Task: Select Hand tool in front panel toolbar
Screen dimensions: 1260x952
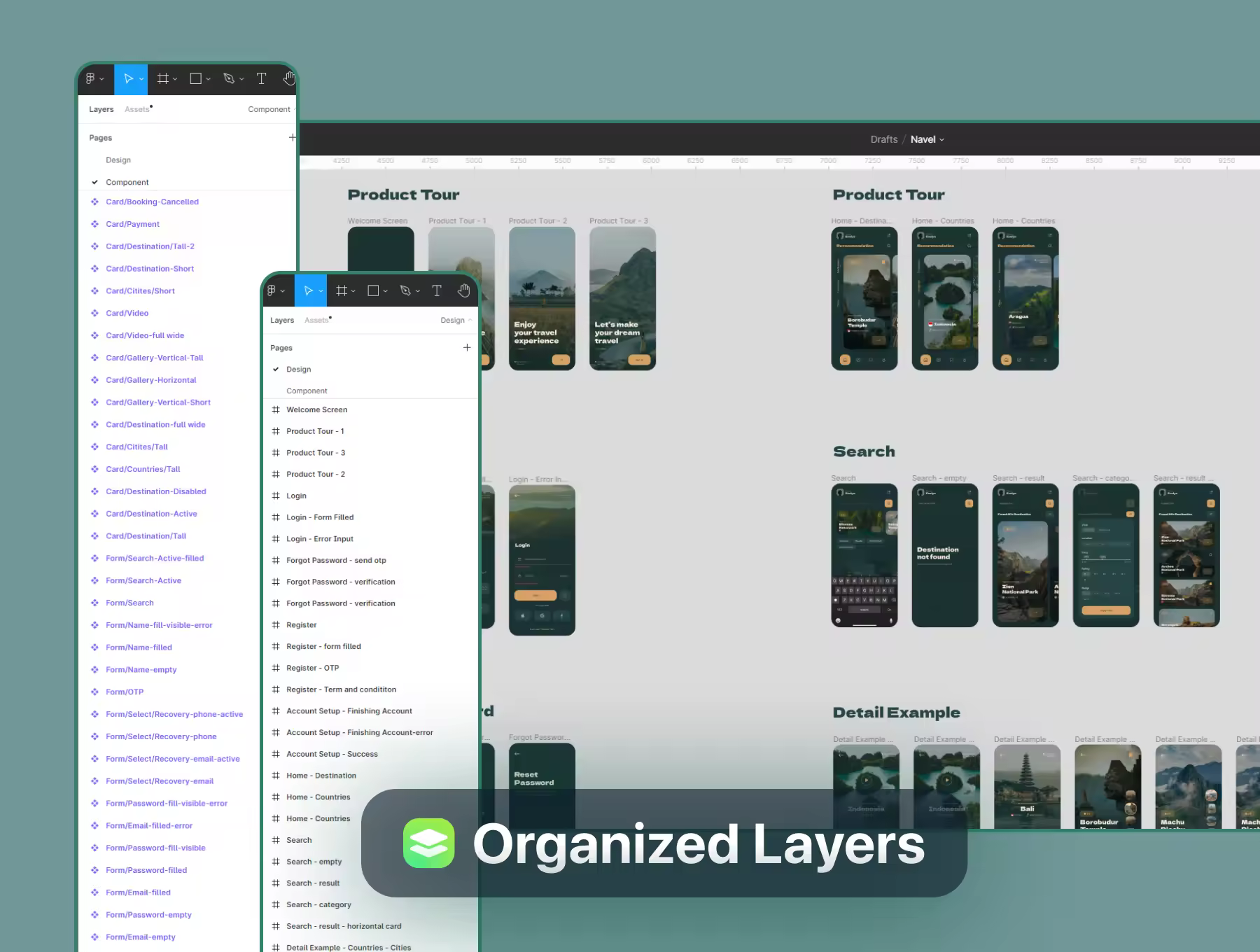Action: click(x=463, y=290)
